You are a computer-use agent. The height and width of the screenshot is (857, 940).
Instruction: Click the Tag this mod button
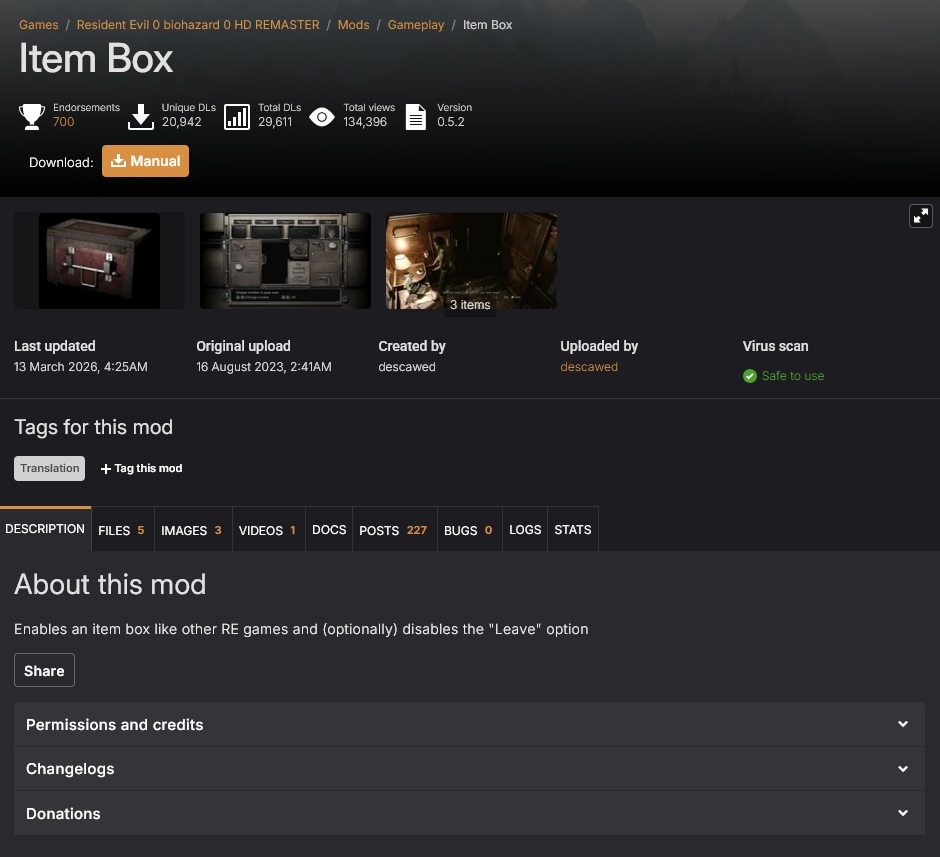tap(141, 468)
